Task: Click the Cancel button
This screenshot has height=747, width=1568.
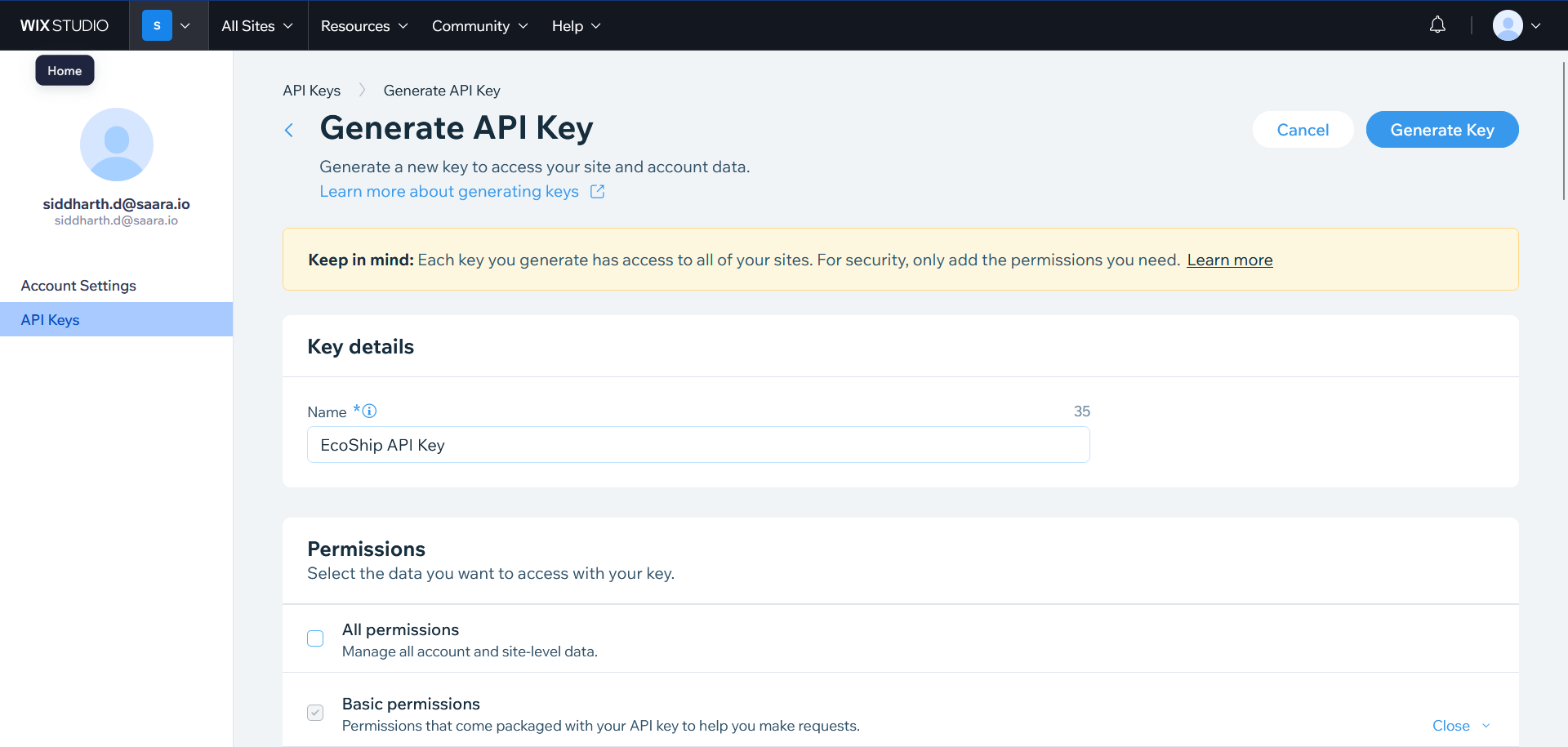Action: pyautogui.click(x=1303, y=130)
